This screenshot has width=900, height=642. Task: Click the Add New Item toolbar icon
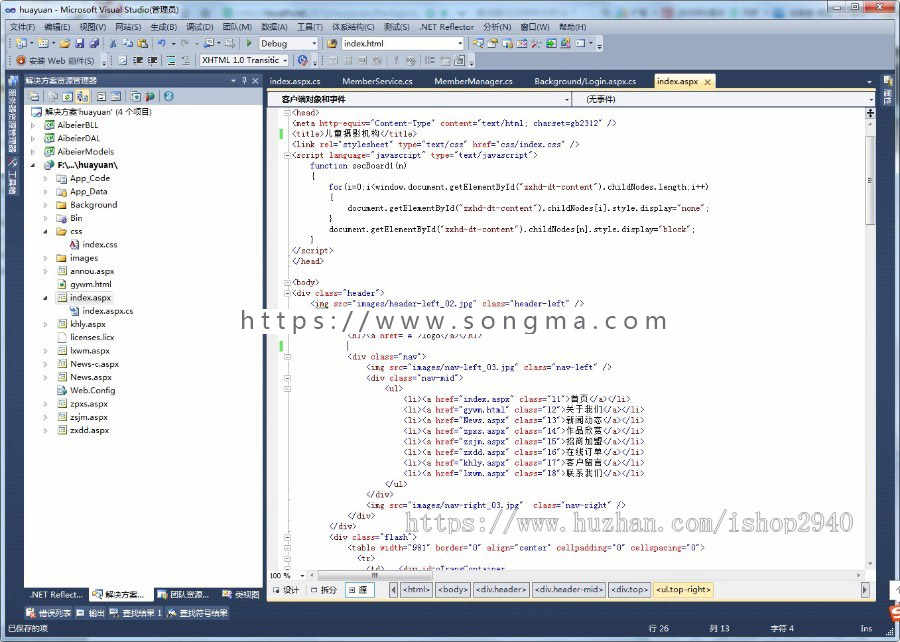coord(43,44)
